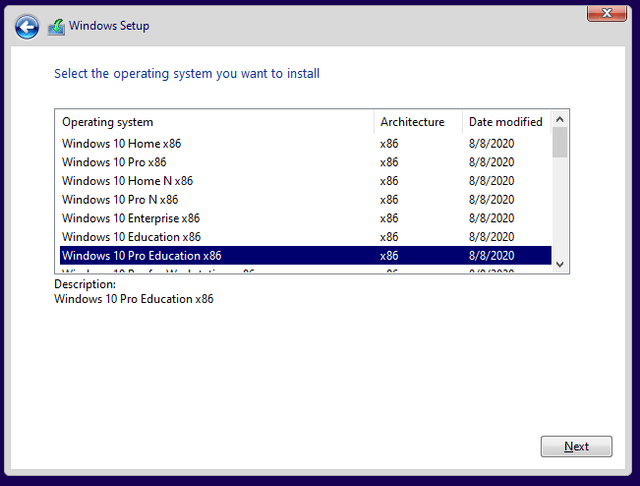Image resolution: width=640 pixels, height=486 pixels.
Task: Click Next to continue setup
Action: coord(576,446)
